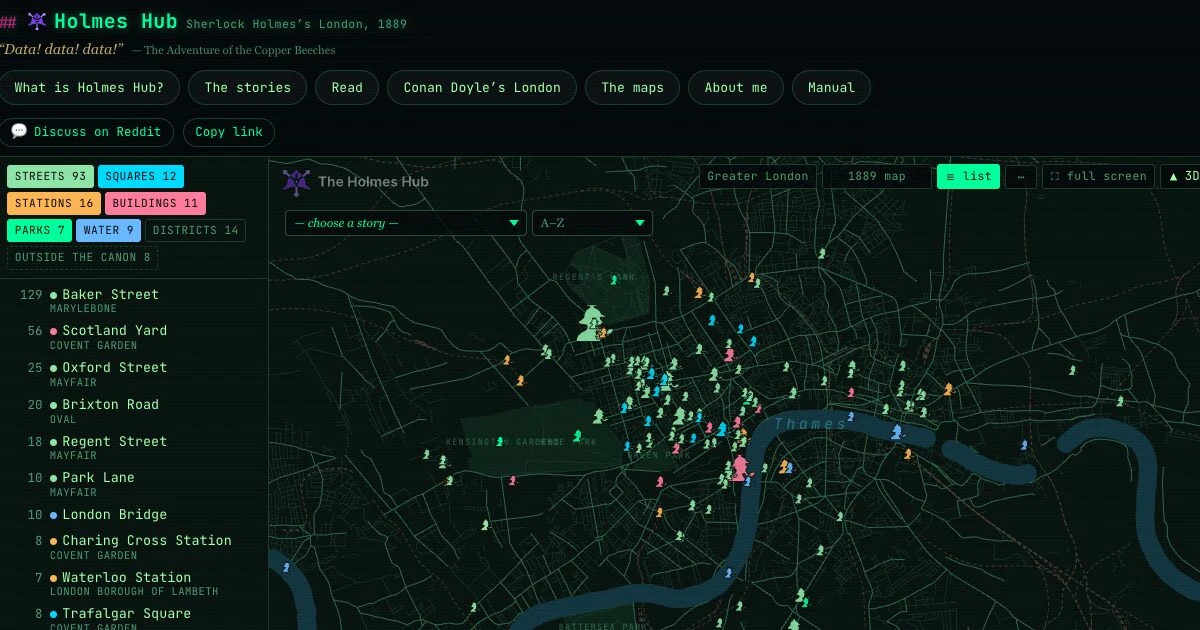Image resolution: width=1200 pixels, height=630 pixels.
Task: Click the blue marker on the Thames river
Action: click(x=898, y=432)
